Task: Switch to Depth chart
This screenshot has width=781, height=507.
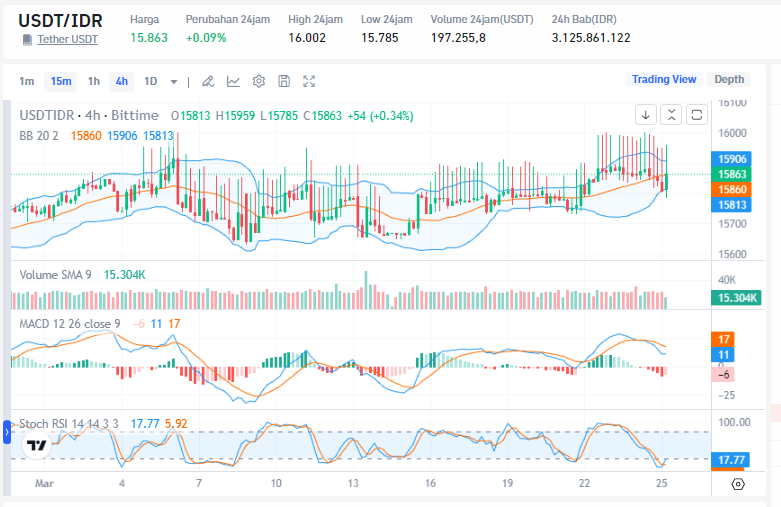Action: (729, 79)
